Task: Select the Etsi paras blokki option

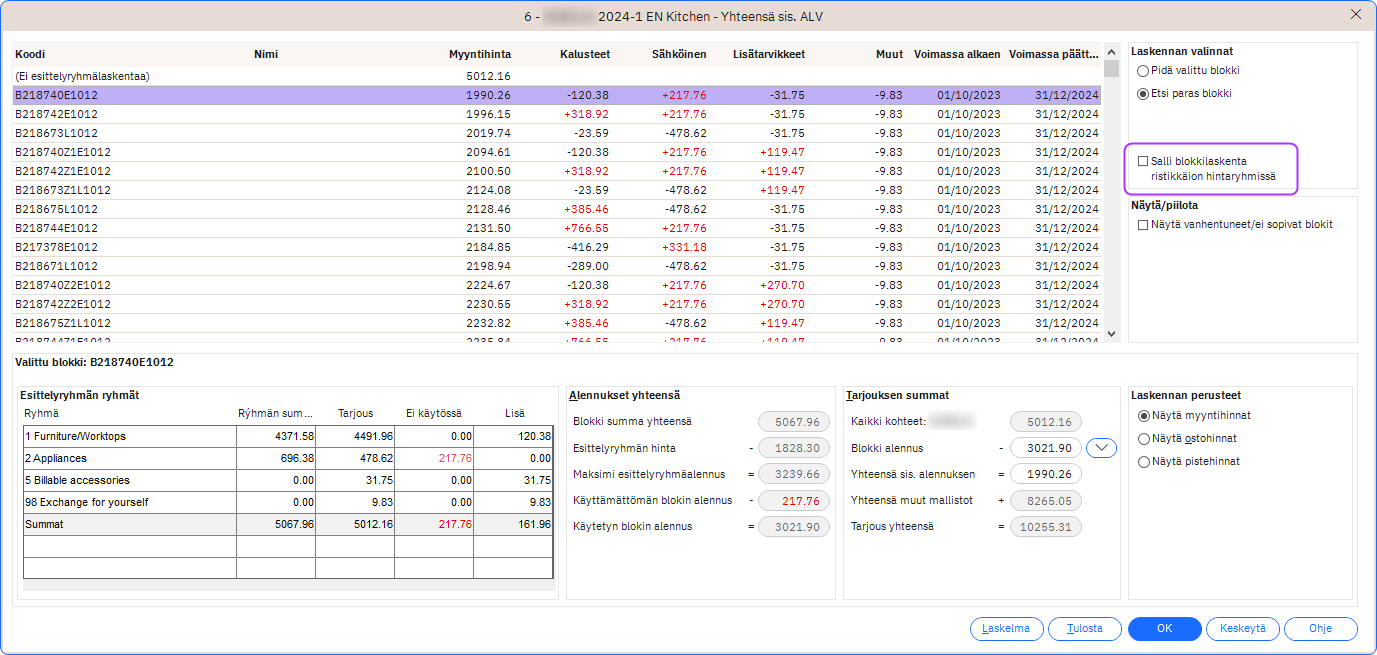Action: (x=1143, y=93)
